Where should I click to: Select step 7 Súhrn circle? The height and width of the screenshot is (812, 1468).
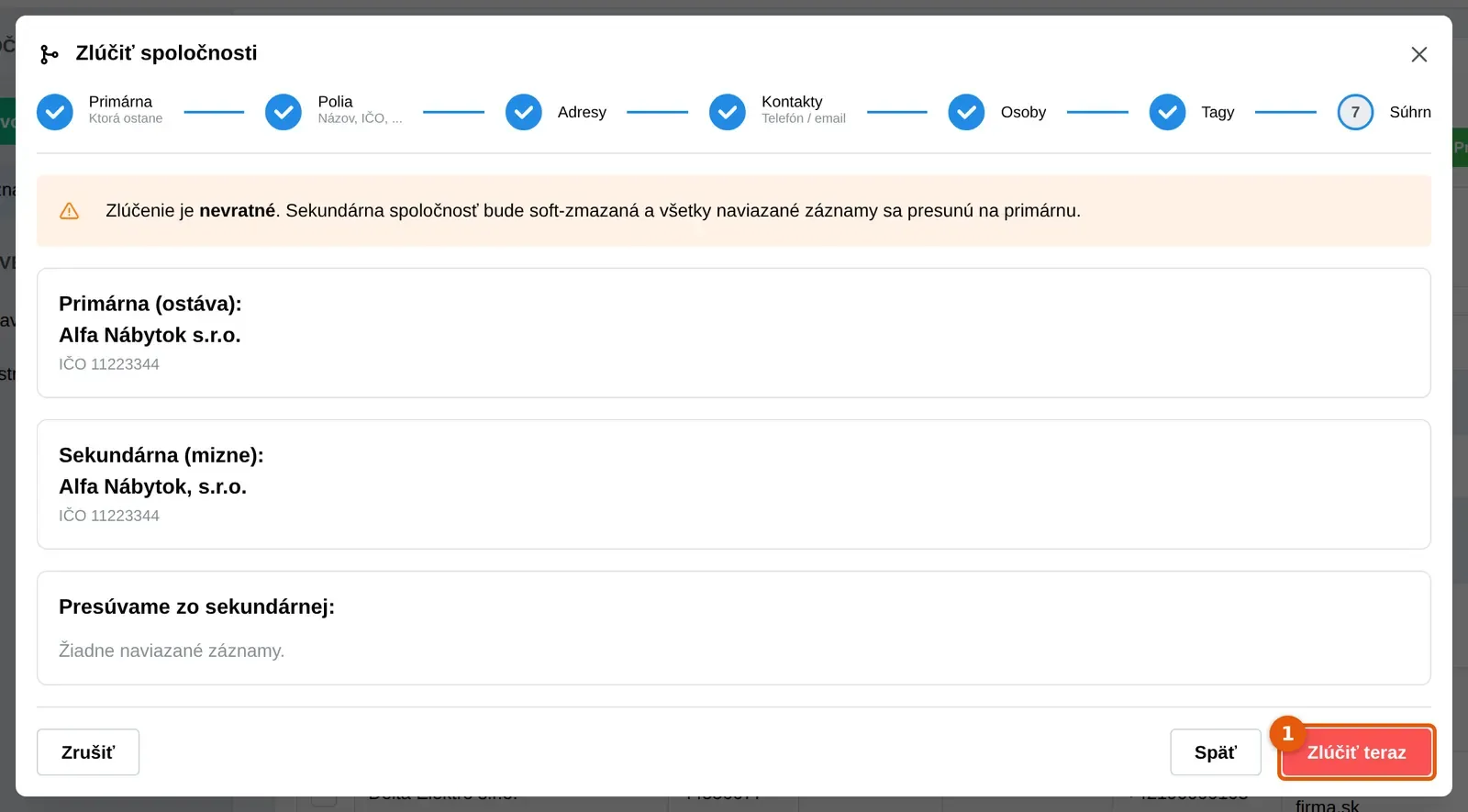(x=1355, y=112)
